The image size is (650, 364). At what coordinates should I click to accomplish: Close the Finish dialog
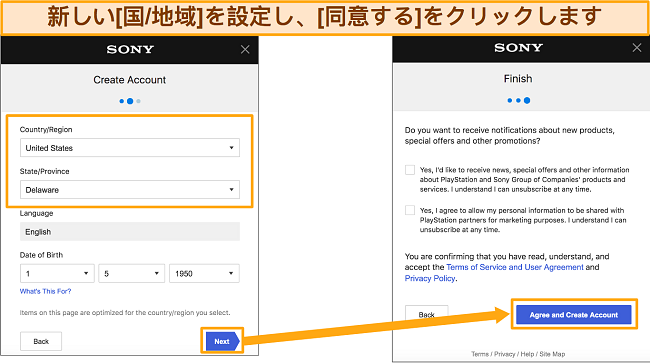[x=637, y=48]
